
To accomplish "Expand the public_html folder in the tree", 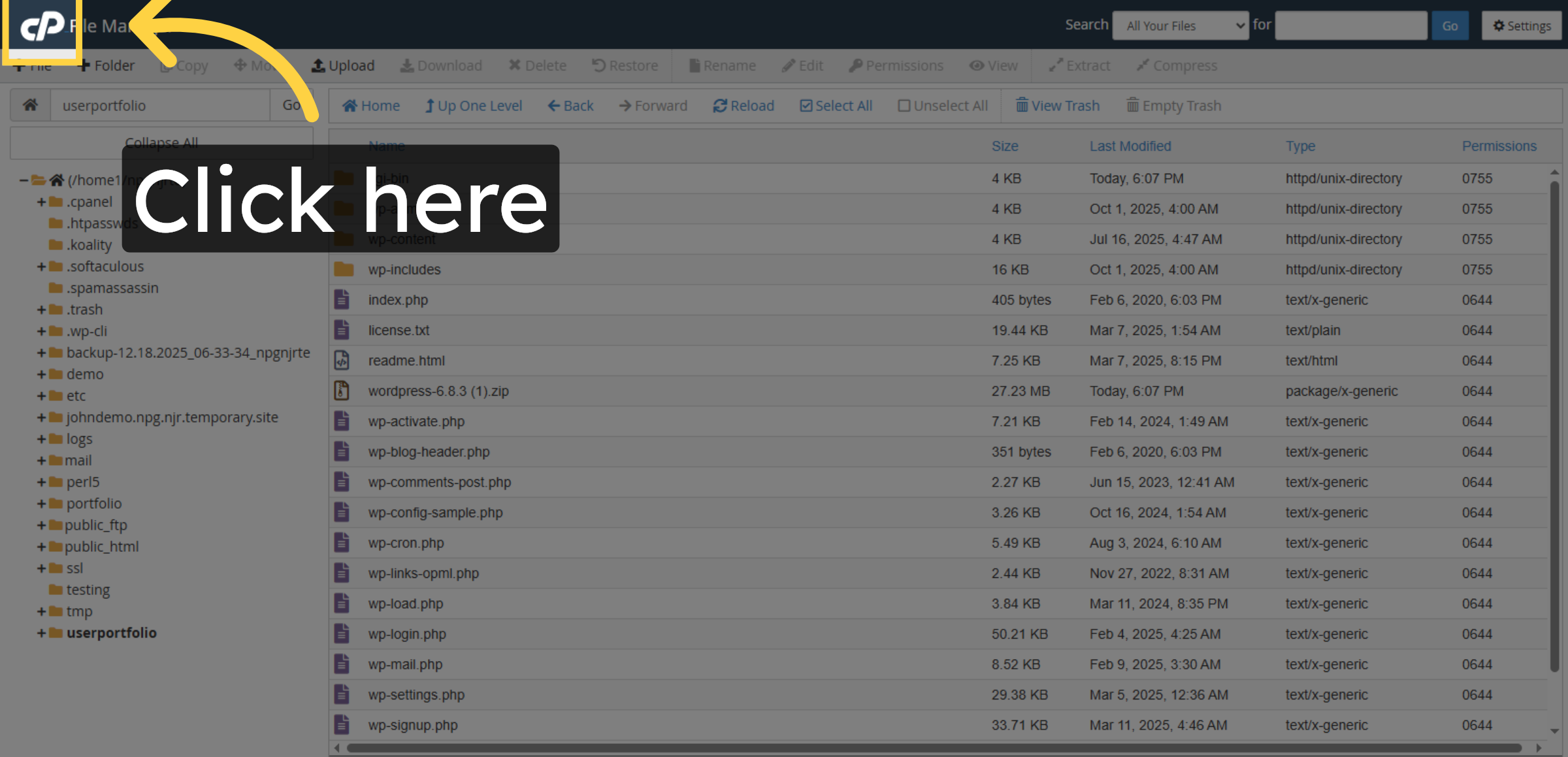I will (41, 547).
